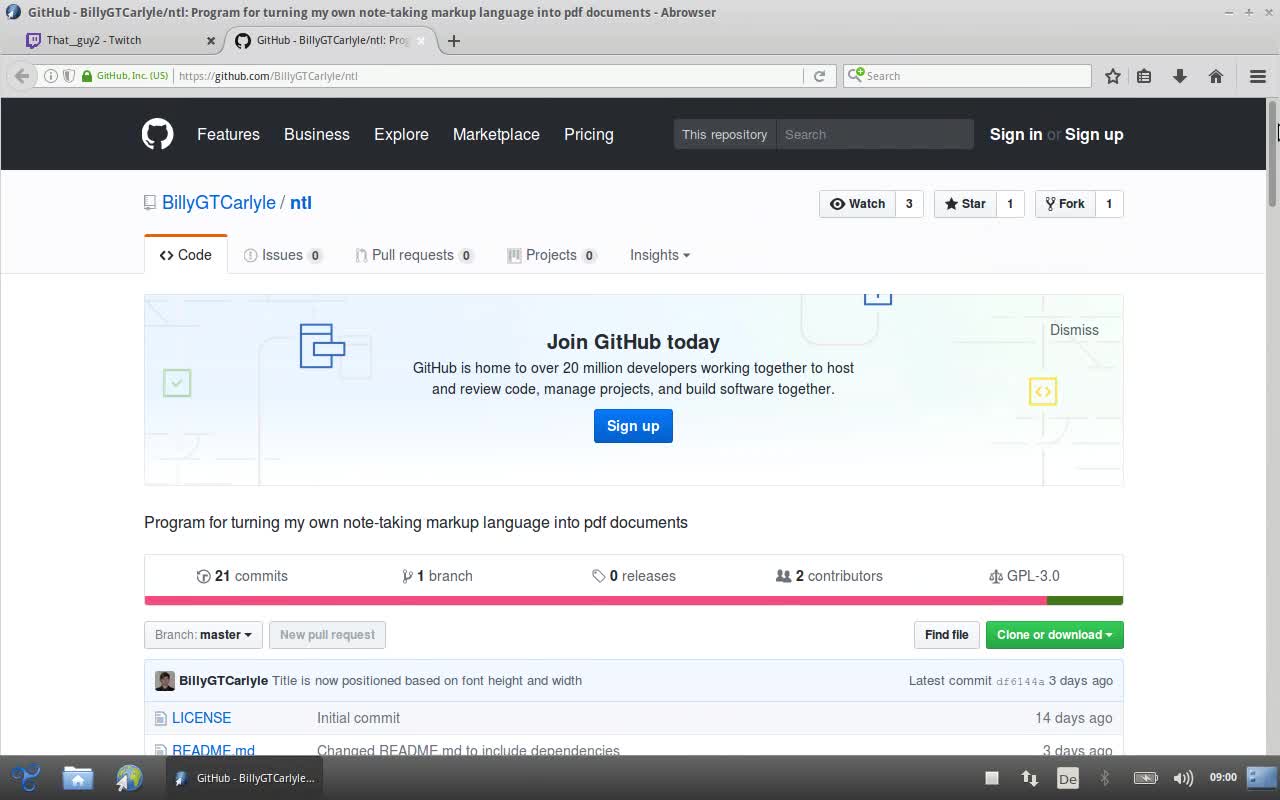Star the ntl repository
Screen dimensions: 1280x800
click(x=965, y=204)
